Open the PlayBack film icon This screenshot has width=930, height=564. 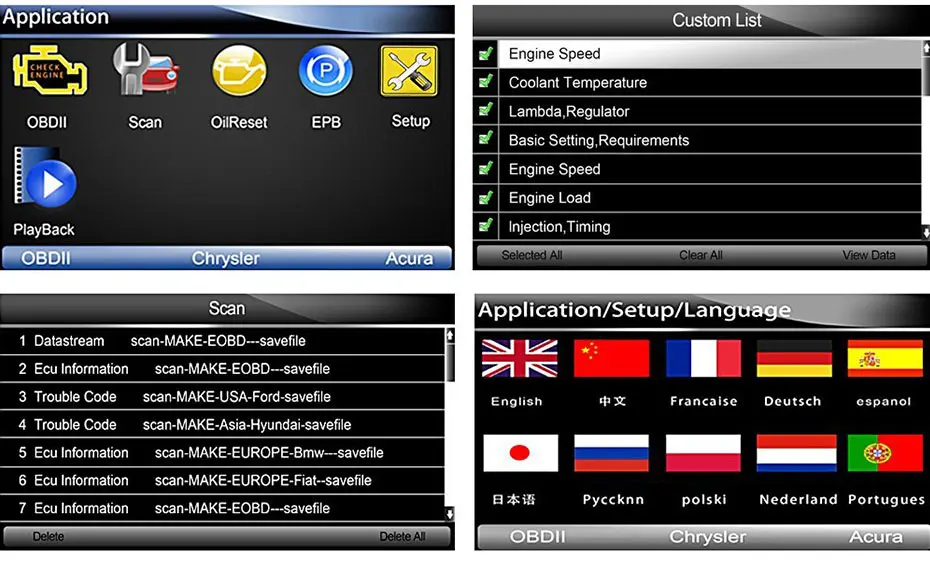(x=46, y=177)
